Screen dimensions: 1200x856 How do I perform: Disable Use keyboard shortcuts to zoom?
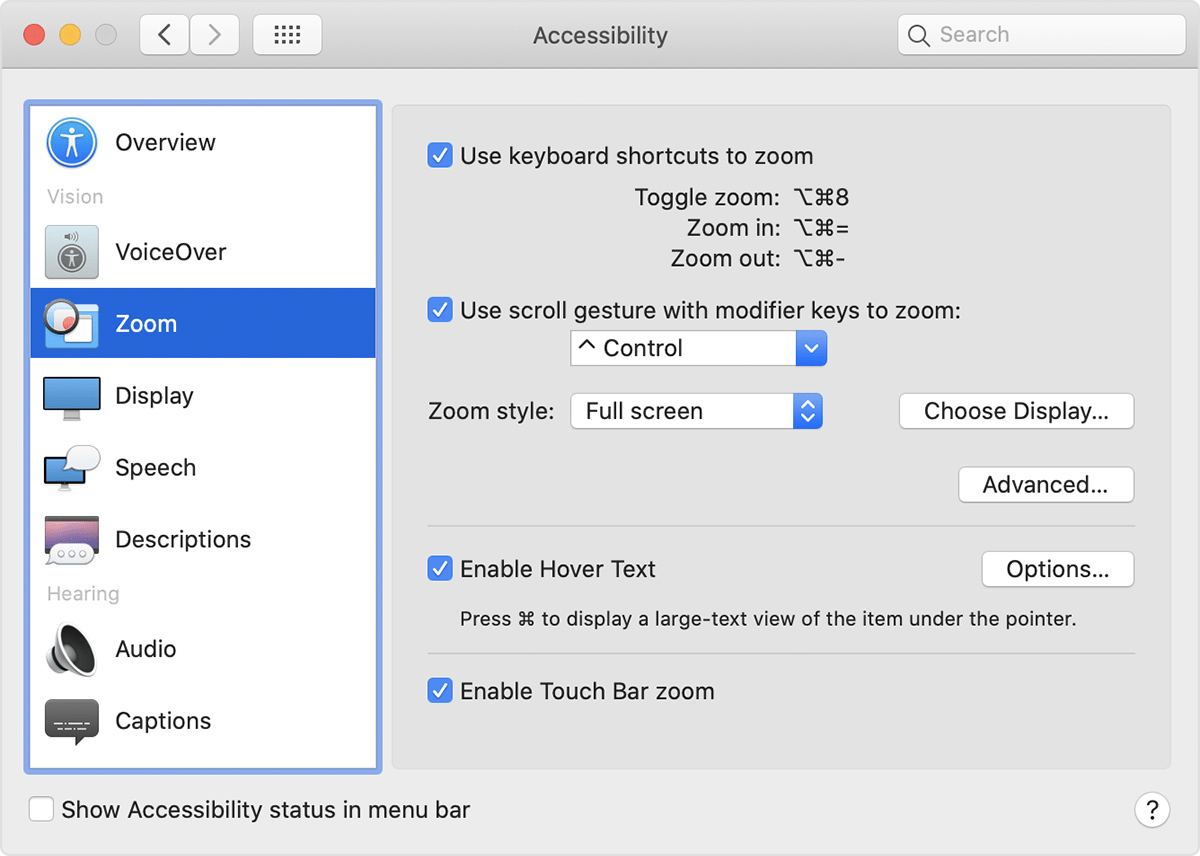pyautogui.click(x=440, y=156)
